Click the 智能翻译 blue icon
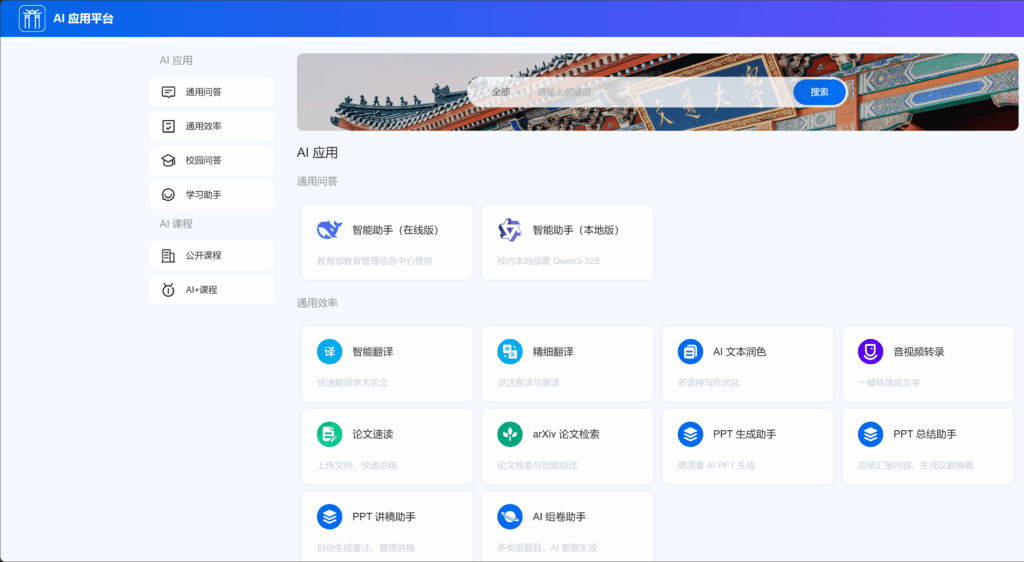The width and height of the screenshot is (1024, 562). click(329, 352)
